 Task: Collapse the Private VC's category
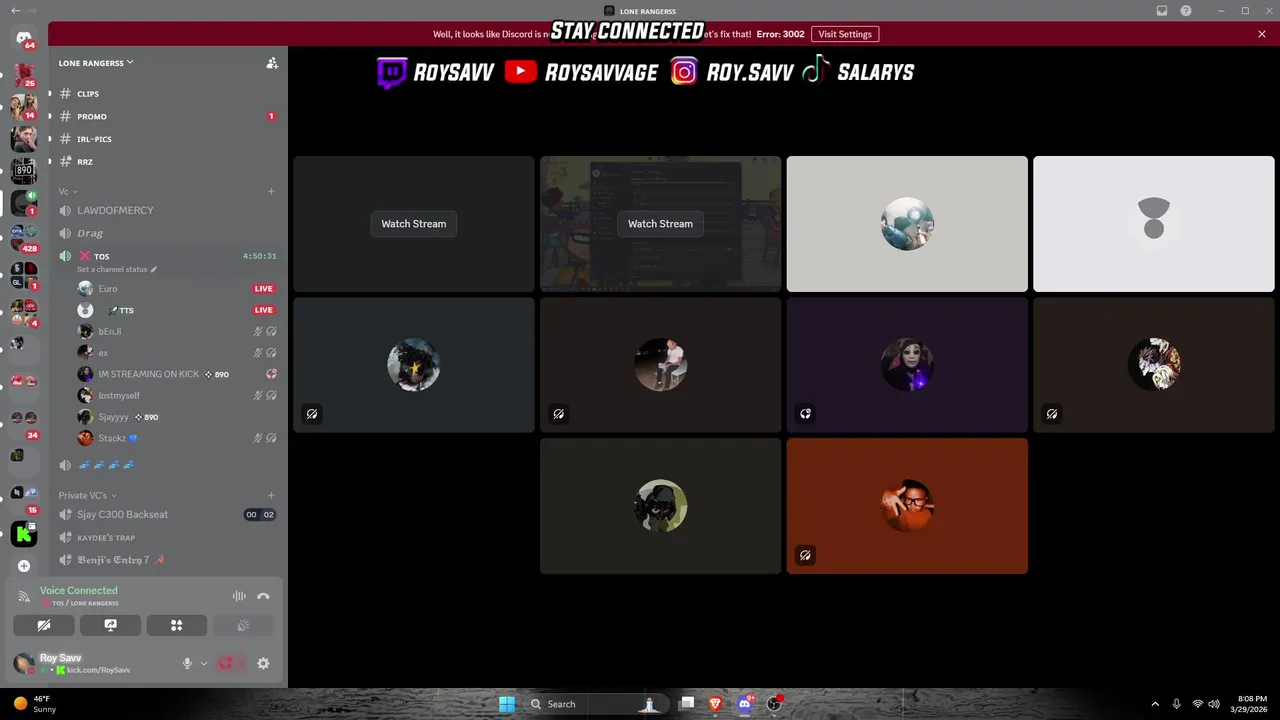click(87, 495)
